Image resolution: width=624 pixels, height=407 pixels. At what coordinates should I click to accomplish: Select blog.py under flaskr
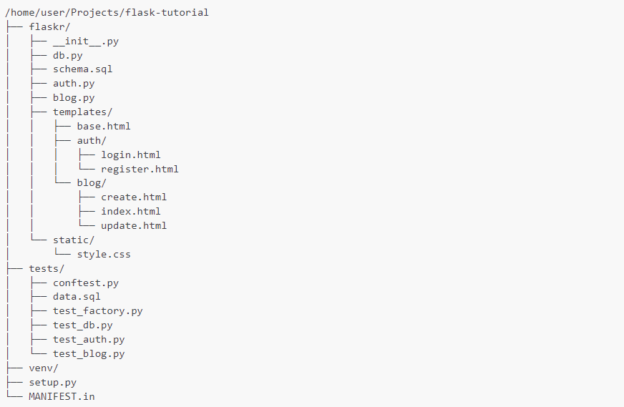[x=73, y=98]
